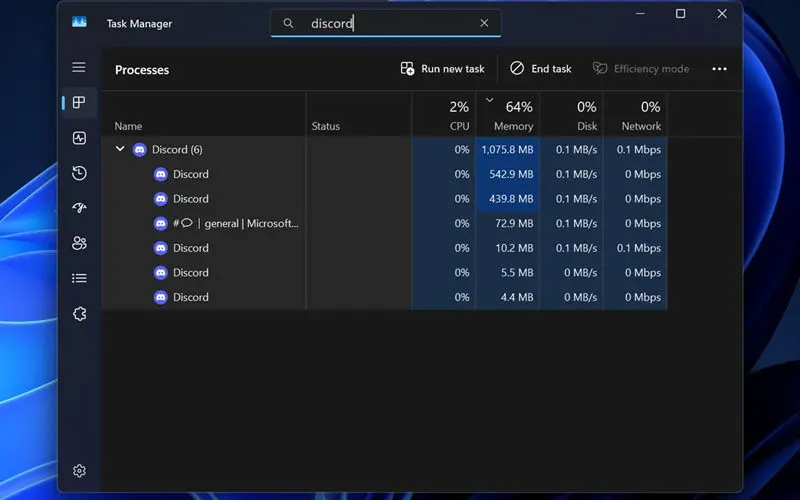Click the Processes page heading
Viewport: 800px width, 500px height.
tap(142, 70)
